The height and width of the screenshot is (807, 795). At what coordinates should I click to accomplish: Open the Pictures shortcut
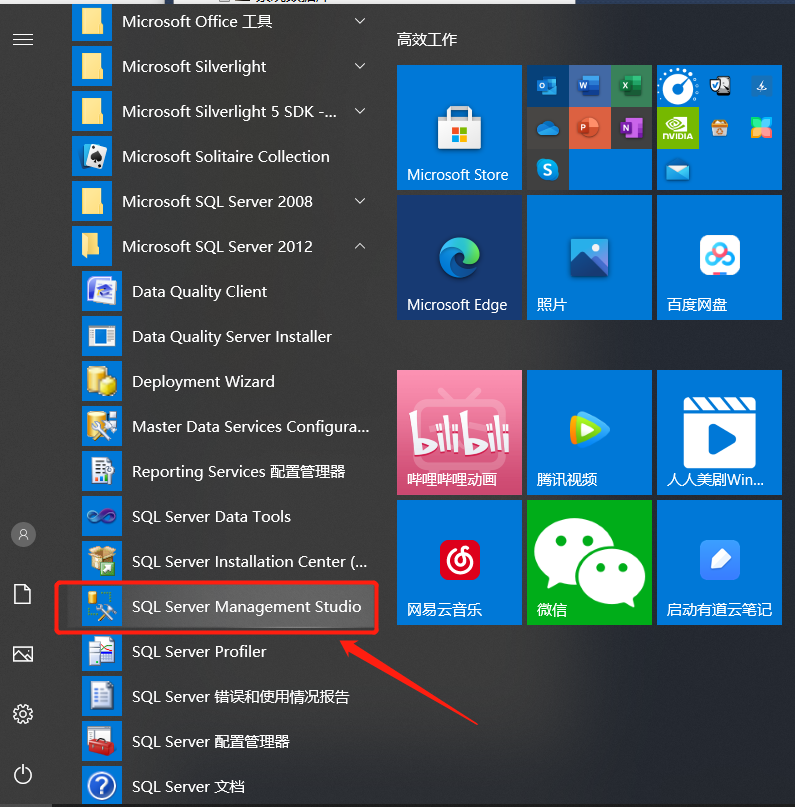click(23, 654)
